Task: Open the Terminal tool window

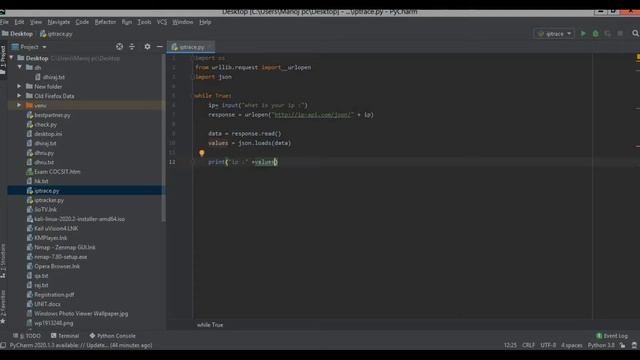Action: [x=65, y=336]
